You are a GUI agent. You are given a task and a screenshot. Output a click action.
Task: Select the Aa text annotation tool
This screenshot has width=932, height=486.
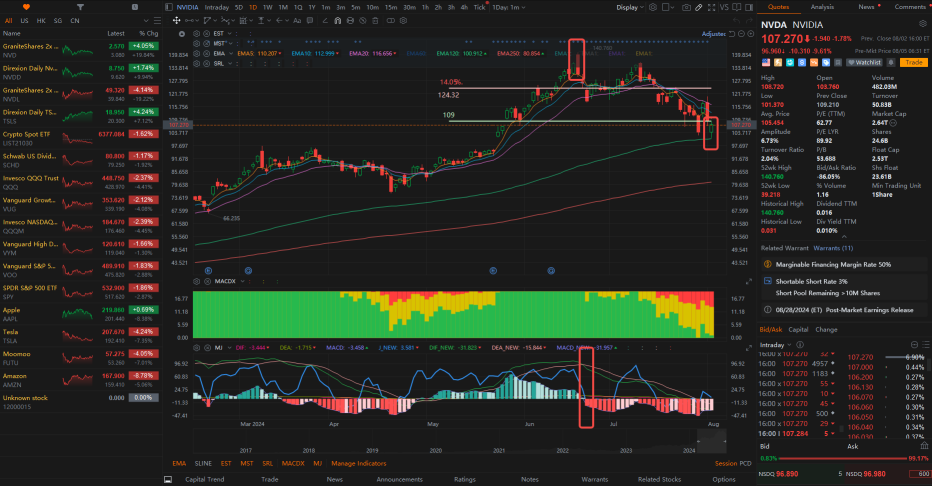coord(297,20)
